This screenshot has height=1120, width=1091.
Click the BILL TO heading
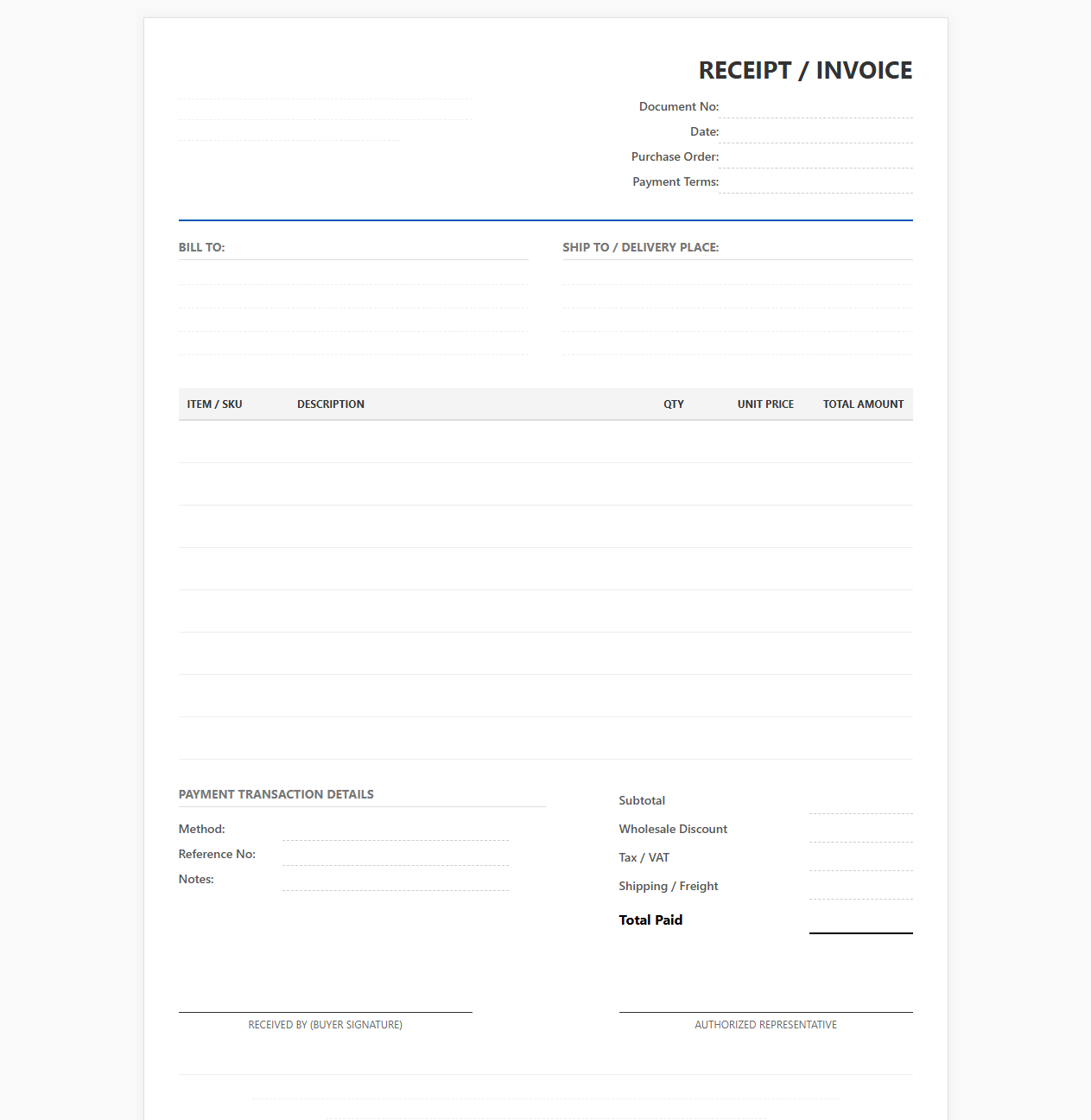(201, 247)
